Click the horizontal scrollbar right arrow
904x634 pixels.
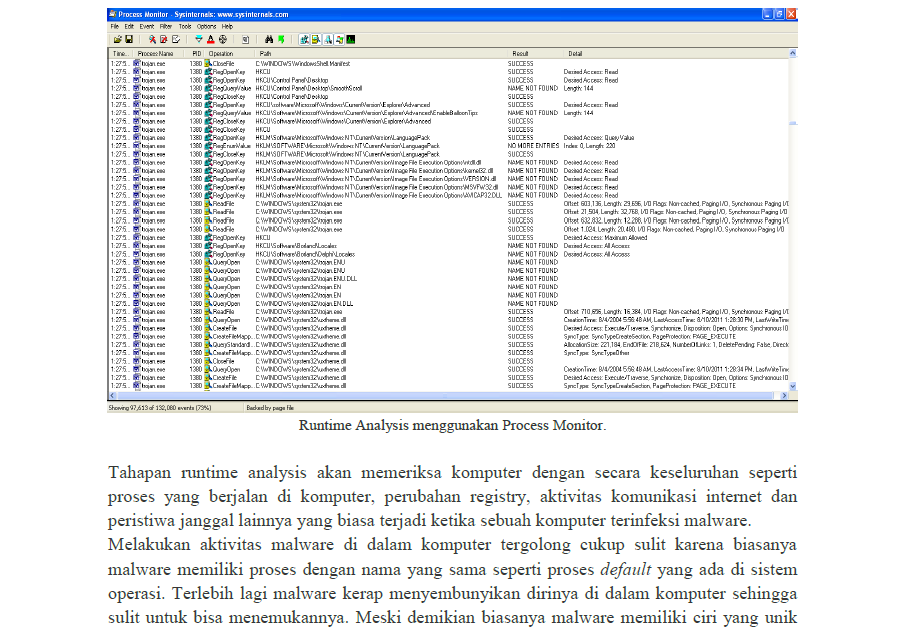[x=784, y=395]
